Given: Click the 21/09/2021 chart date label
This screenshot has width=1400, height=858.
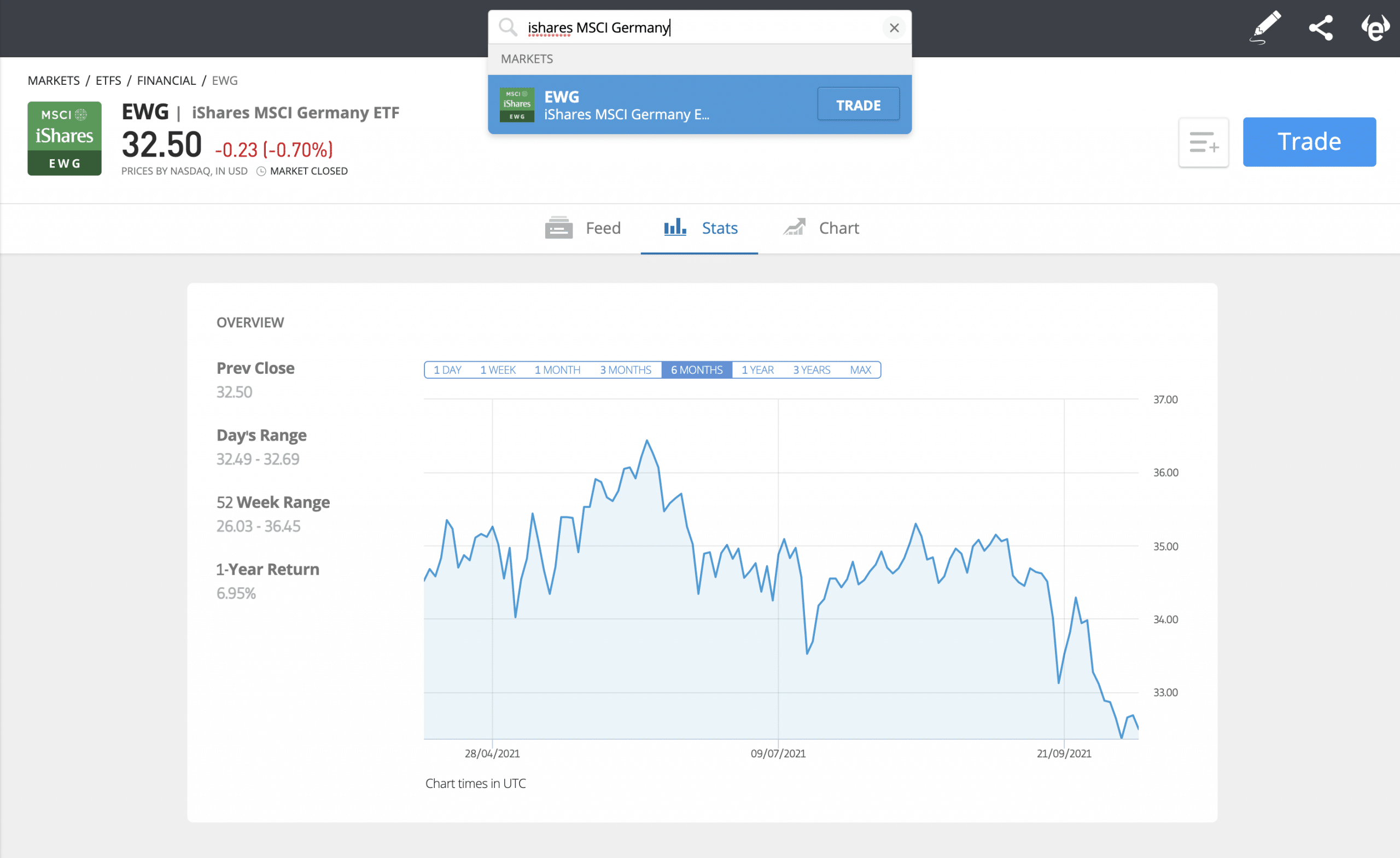Looking at the screenshot, I should tap(1064, 754).
